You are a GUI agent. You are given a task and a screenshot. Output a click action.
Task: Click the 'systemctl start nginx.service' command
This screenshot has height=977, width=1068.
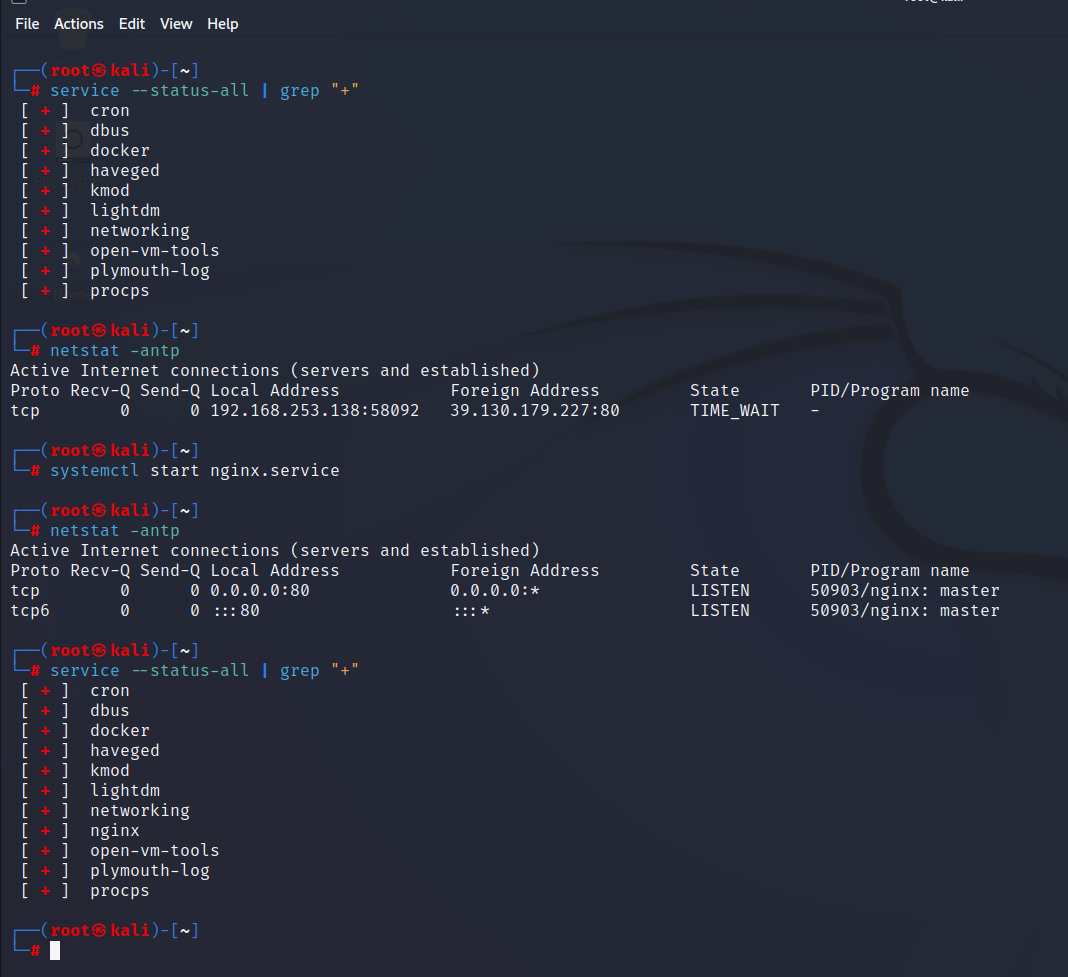[195, 471]
